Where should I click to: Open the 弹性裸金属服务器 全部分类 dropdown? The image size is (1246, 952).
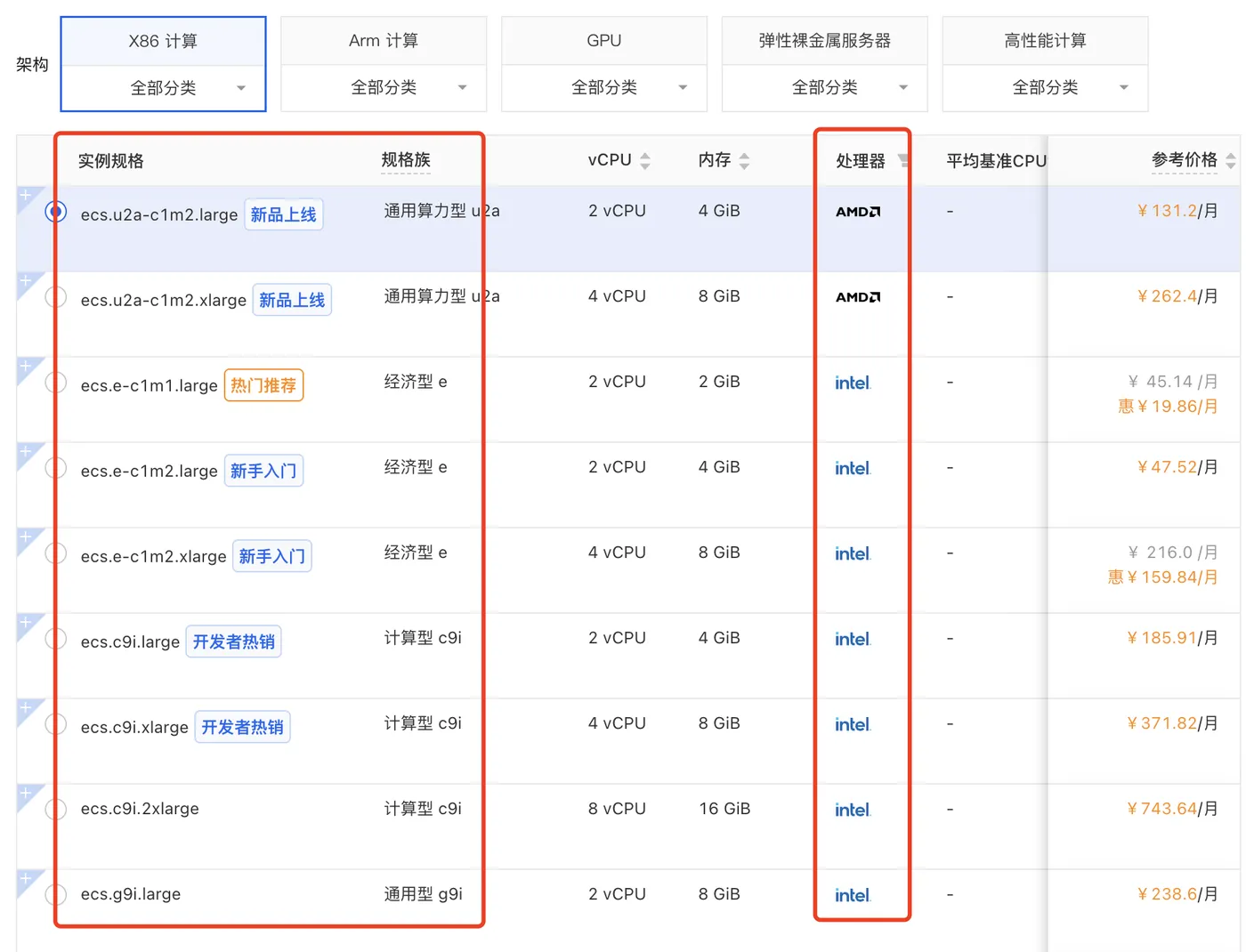(x=825, y=88)
